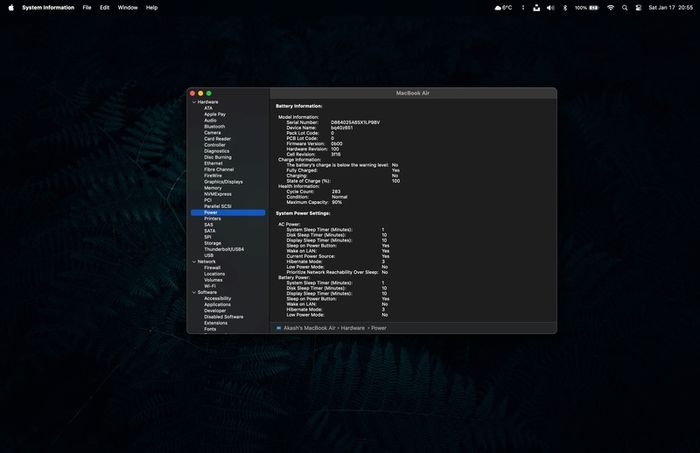The image size is (700, 453).
Task: Select Extensions under Software
Action: pyautogui.click(x=216, y=323)
